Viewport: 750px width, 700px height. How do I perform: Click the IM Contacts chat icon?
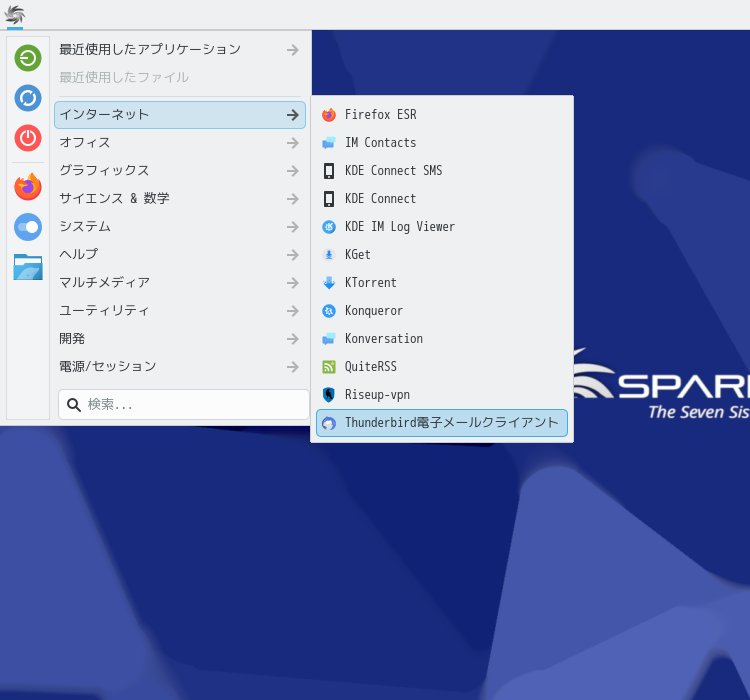pyautogui.click(x=329, y=143)
